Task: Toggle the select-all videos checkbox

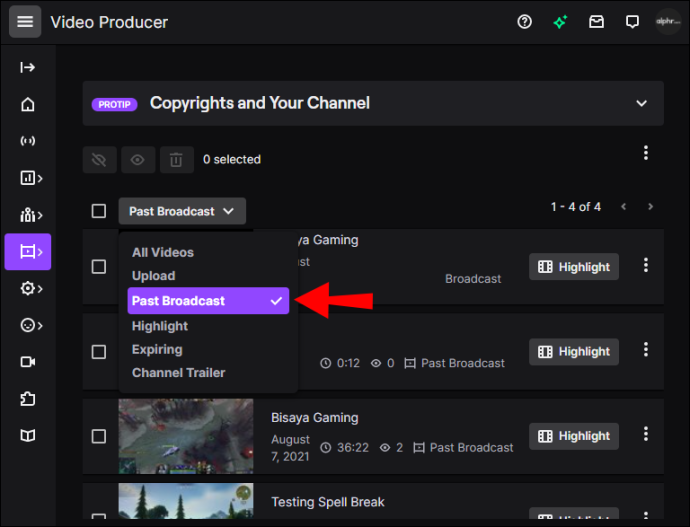Action: tap(99, 211)
